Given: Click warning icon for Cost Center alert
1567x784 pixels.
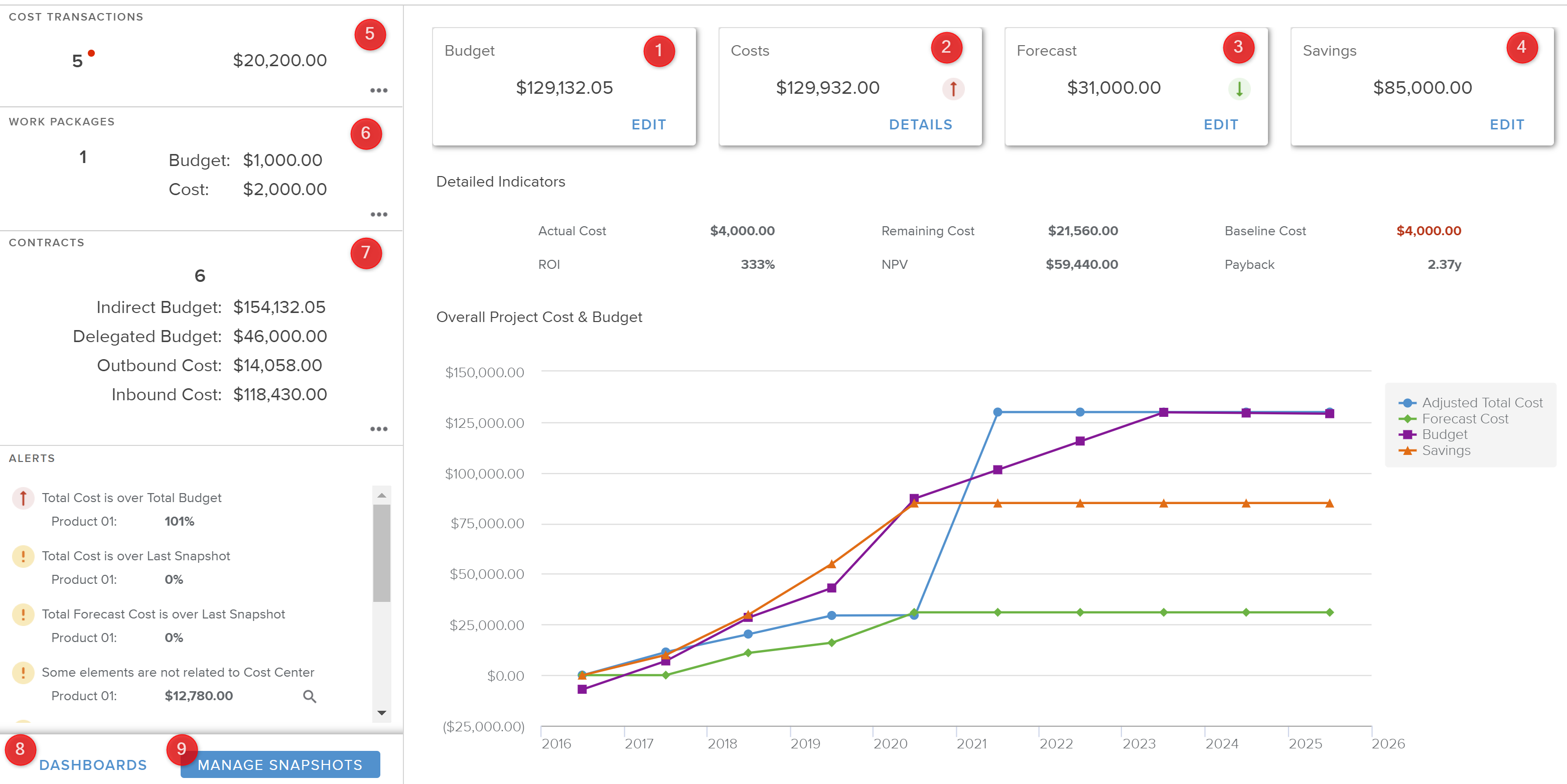Looking at the screenshot, I should (23, 673).
